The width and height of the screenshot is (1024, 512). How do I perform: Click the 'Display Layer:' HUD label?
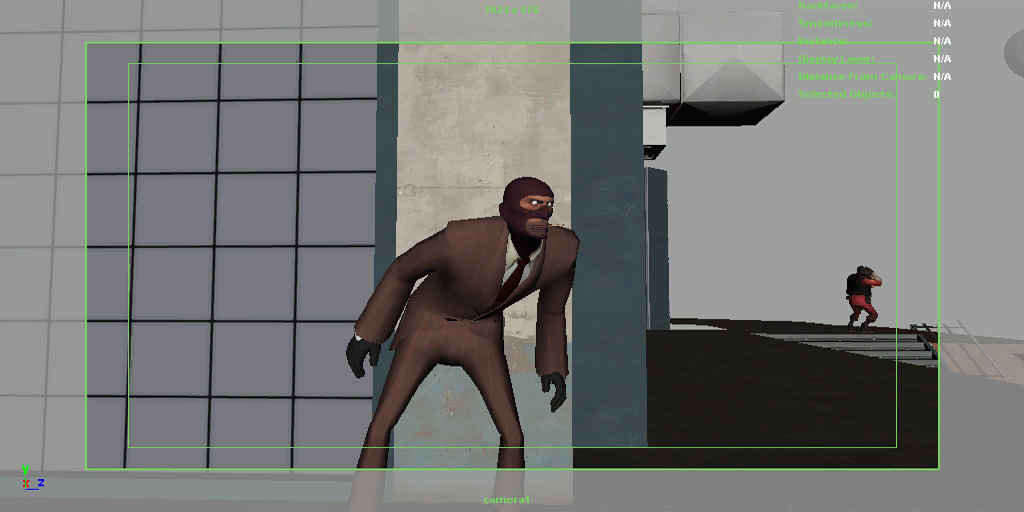tap(837, 59)
